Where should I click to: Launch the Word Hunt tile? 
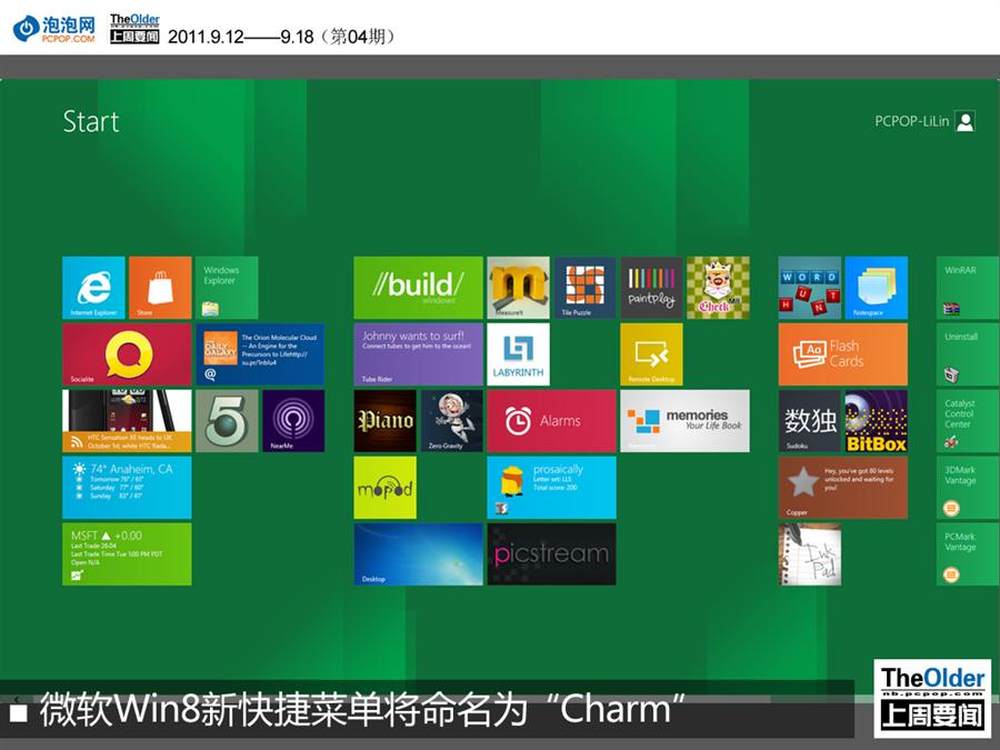(x=809, y=288)
